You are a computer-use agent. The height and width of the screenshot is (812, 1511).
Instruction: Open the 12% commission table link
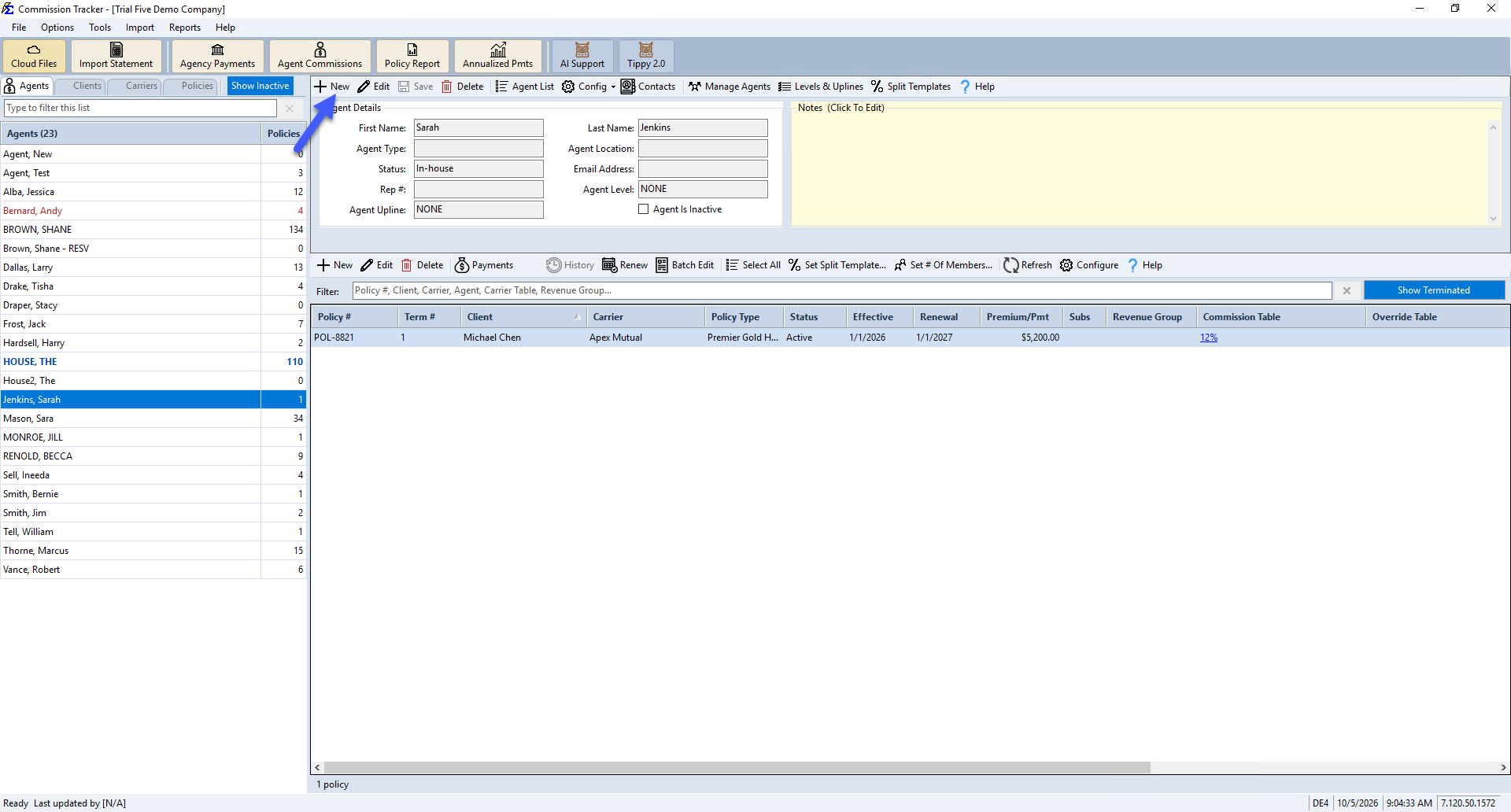1209,338
